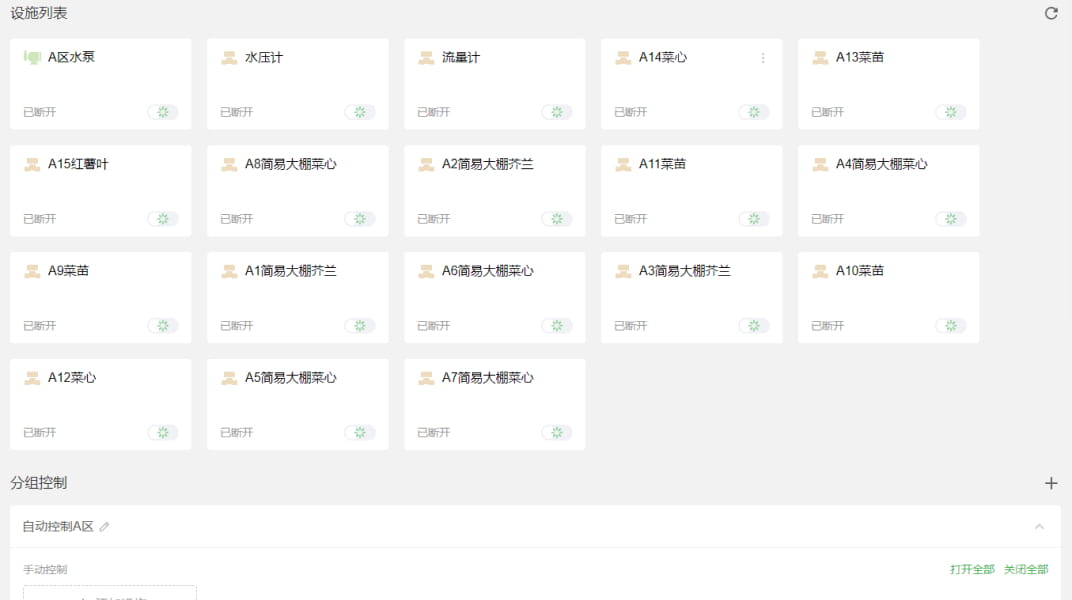Click 关闭全部 to close all devices
This screenshot has height=600, width=1072.
[x=1026, y=570]
